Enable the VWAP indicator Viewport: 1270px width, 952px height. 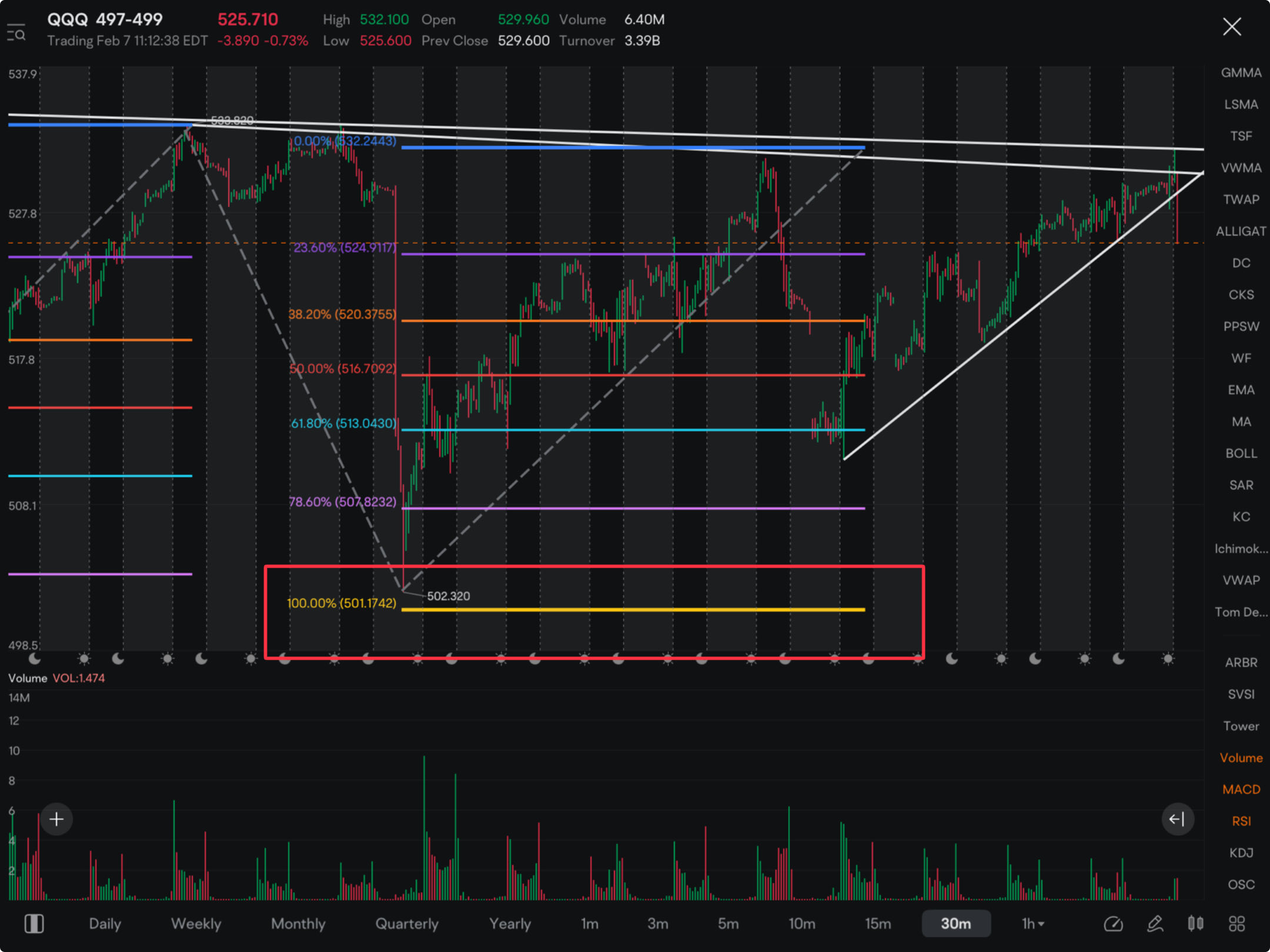point(1241,581)
